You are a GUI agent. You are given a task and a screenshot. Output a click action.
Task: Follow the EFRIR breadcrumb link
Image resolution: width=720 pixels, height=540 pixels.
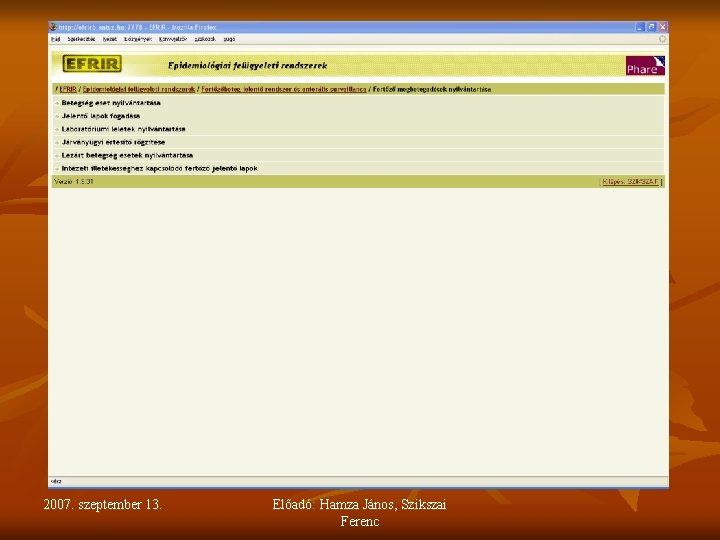(x=68, y=89)
